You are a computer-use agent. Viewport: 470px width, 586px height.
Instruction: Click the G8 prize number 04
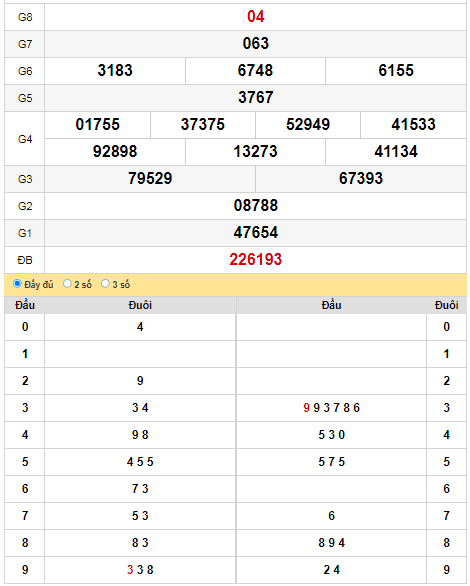(256, 16)
